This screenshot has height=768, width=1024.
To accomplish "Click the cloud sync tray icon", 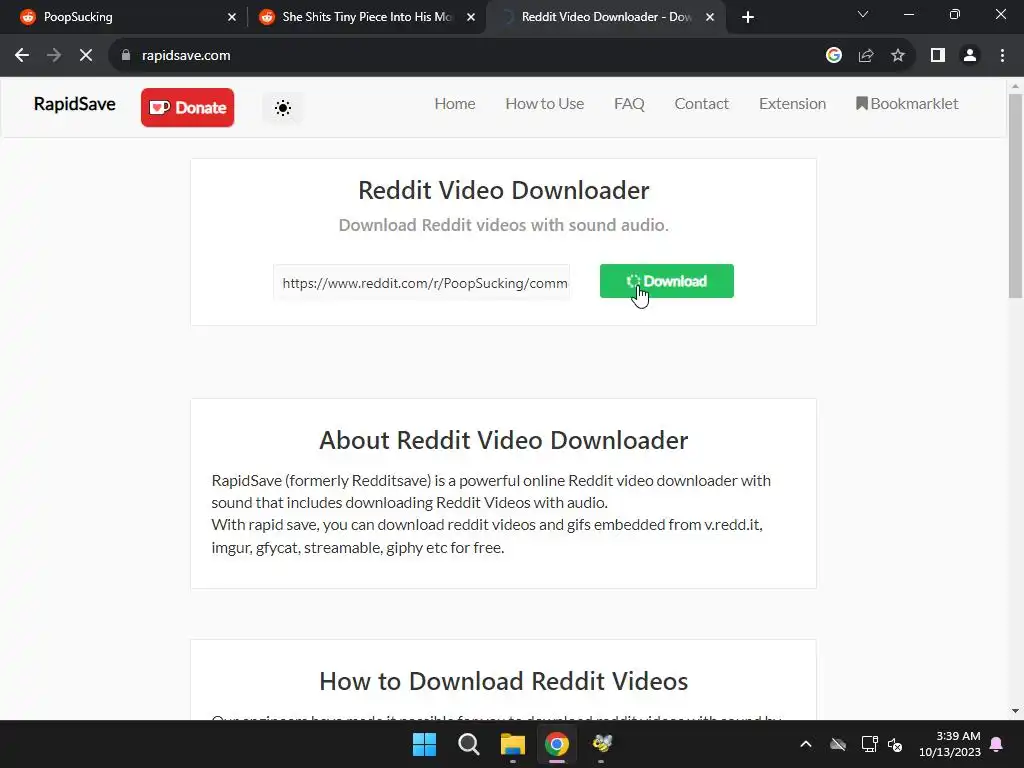I will pos(838,744).
